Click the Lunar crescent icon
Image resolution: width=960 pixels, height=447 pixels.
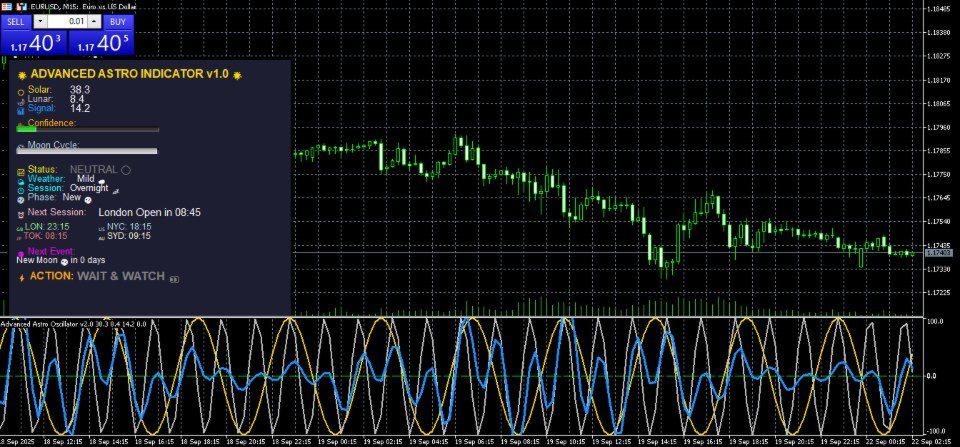(21, 102)
